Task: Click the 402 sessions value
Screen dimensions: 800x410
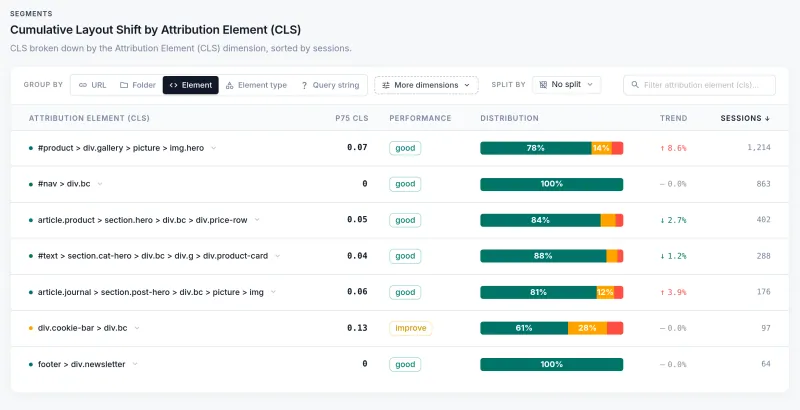Action: (x=763, y=220)
